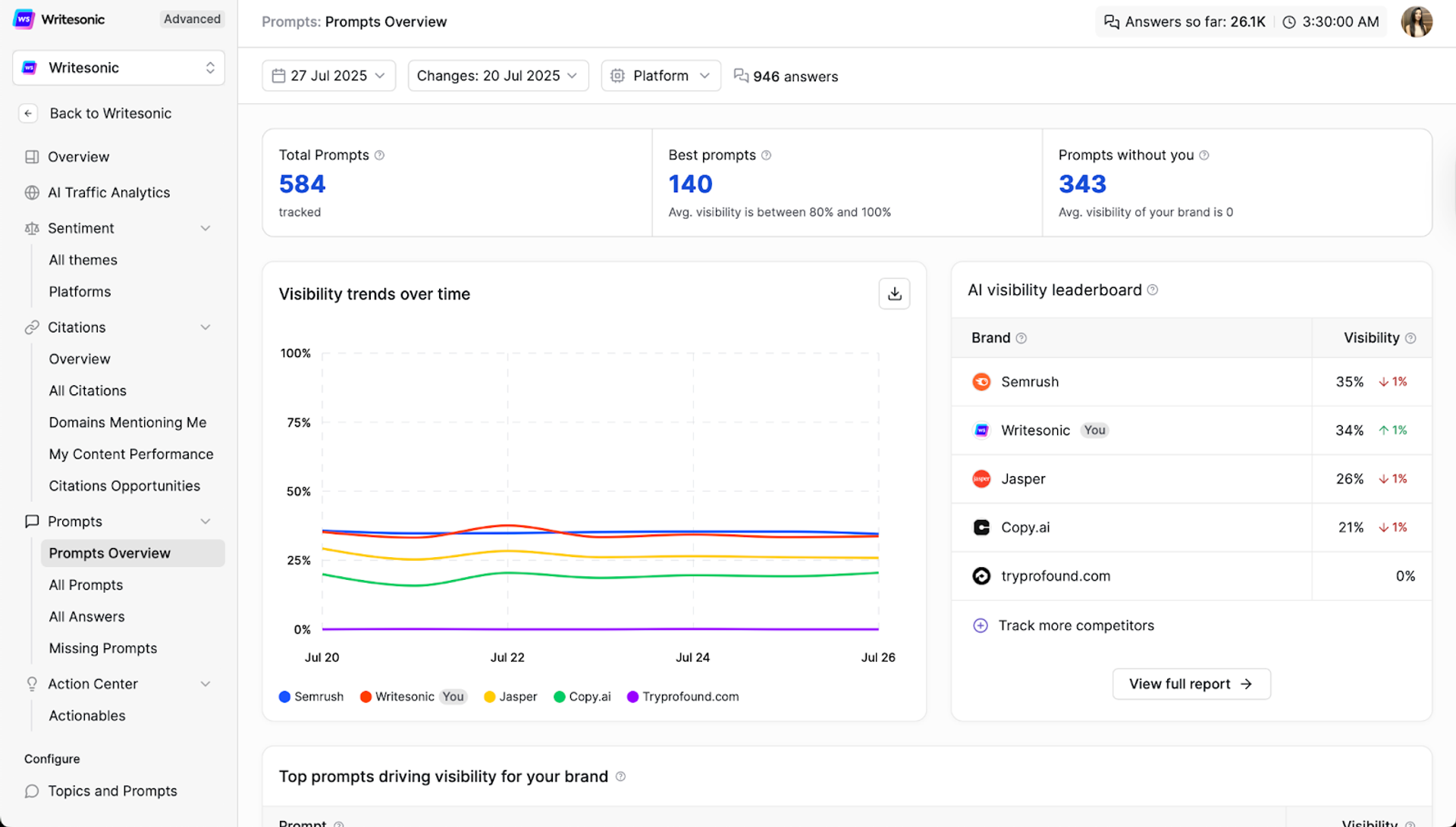This screenshot has height=827, width=1456.
Task: Open All themes under Sentiment
Action: point(83,260)
